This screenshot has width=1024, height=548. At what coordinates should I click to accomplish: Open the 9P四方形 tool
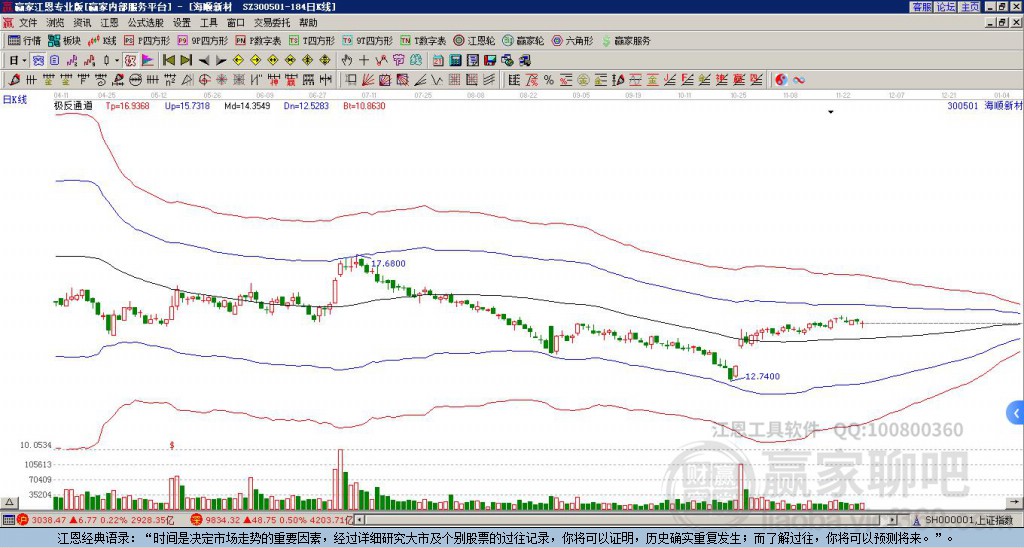202,40
